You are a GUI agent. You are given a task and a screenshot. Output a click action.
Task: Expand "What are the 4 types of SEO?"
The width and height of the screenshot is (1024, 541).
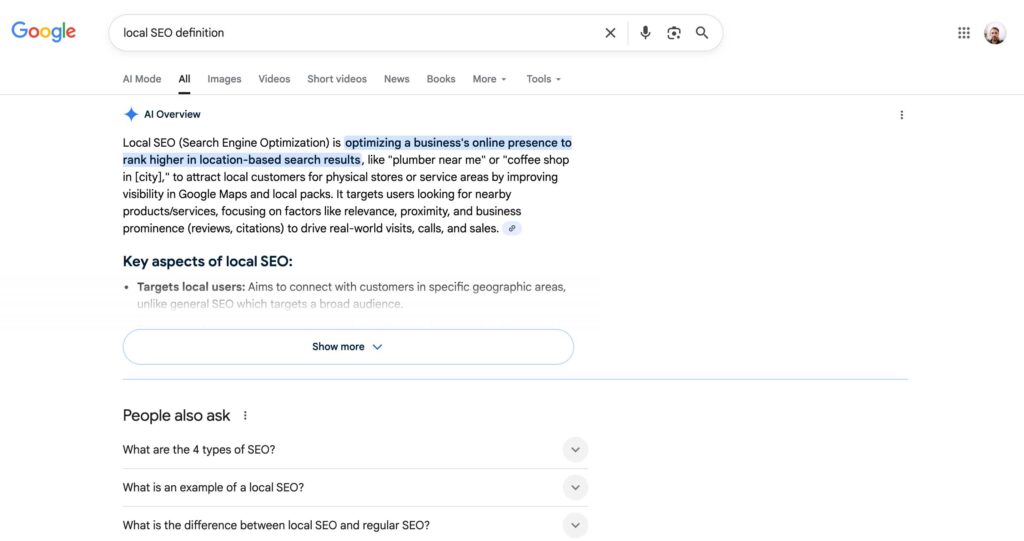pyautogui.click(x=355, y=450)
